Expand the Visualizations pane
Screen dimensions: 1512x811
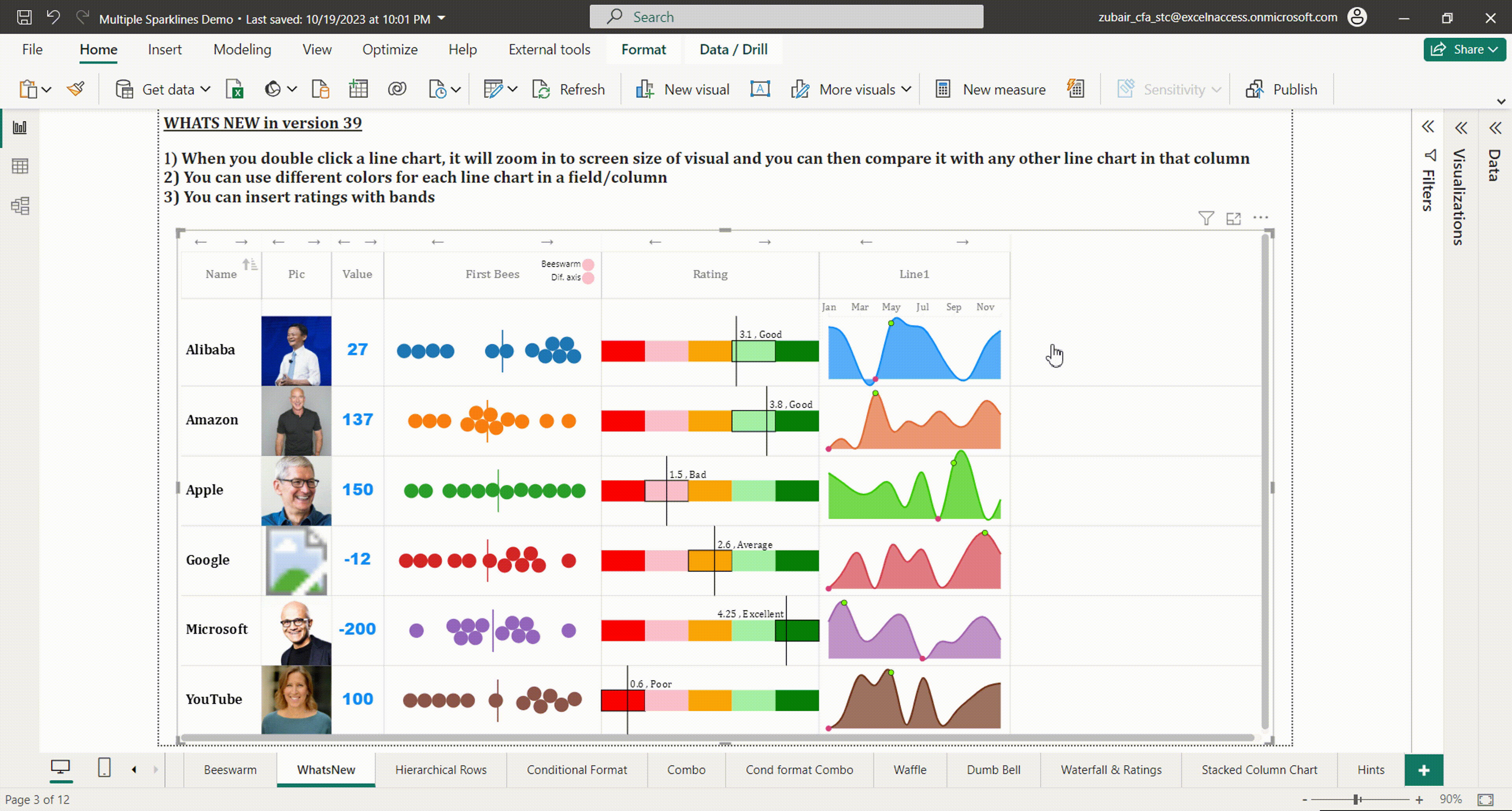click(1461, 127)
